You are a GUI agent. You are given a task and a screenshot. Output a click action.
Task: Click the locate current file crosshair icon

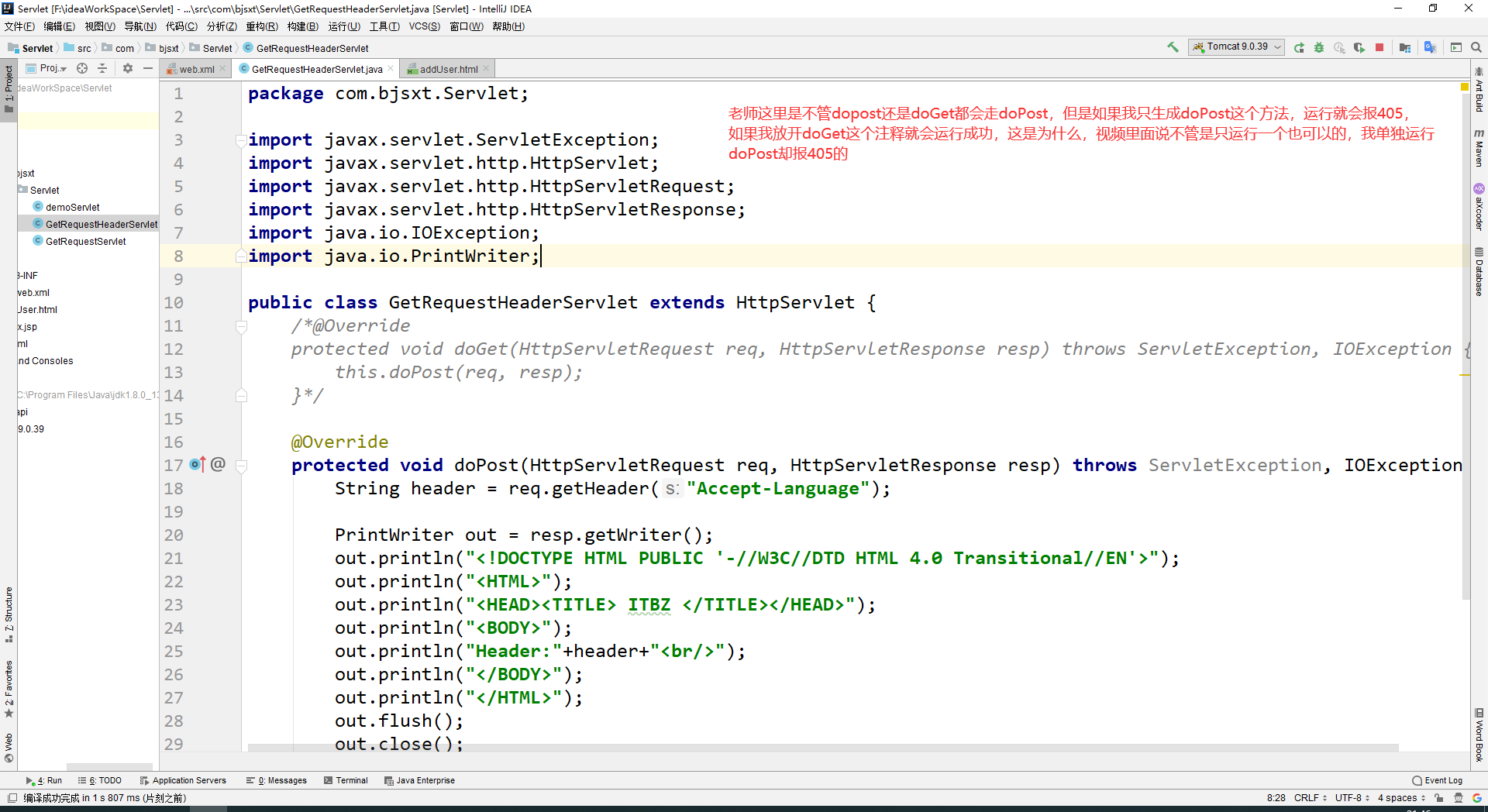[82, 68]
